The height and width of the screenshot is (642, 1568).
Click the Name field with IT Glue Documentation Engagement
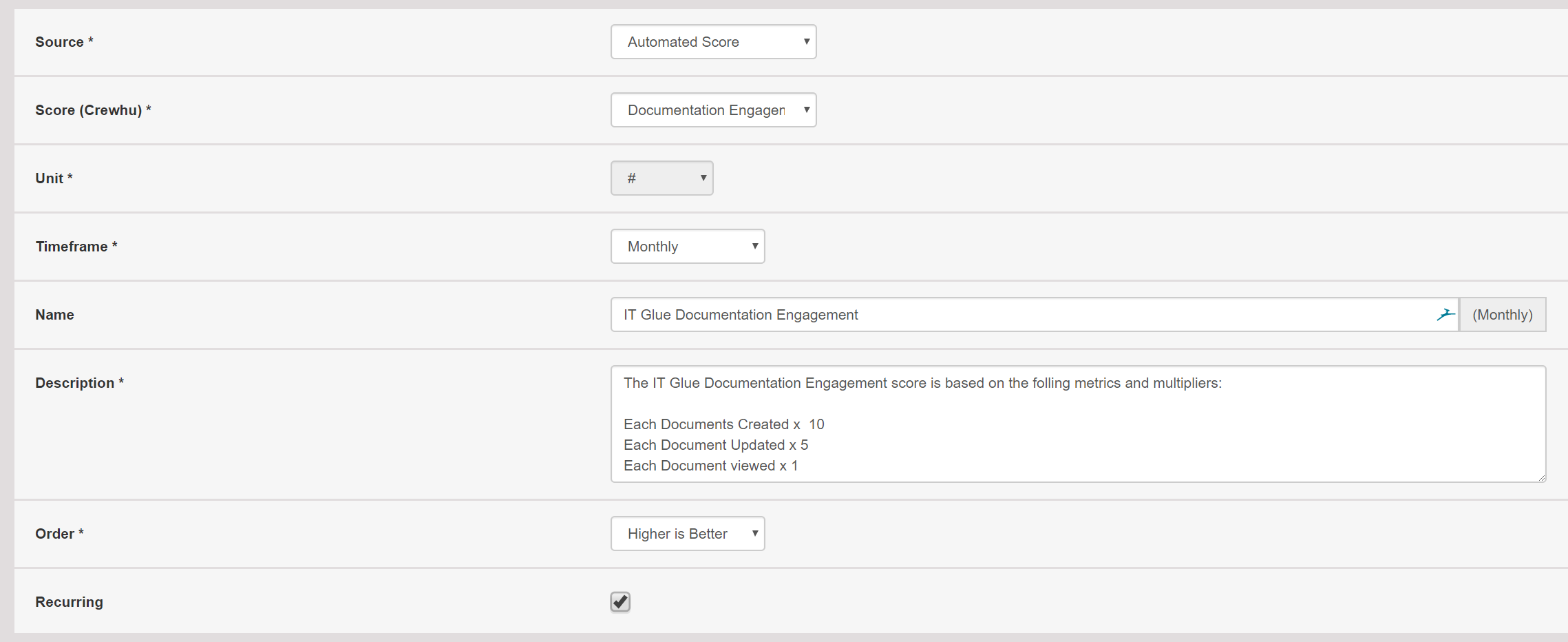click(1035, 315)
